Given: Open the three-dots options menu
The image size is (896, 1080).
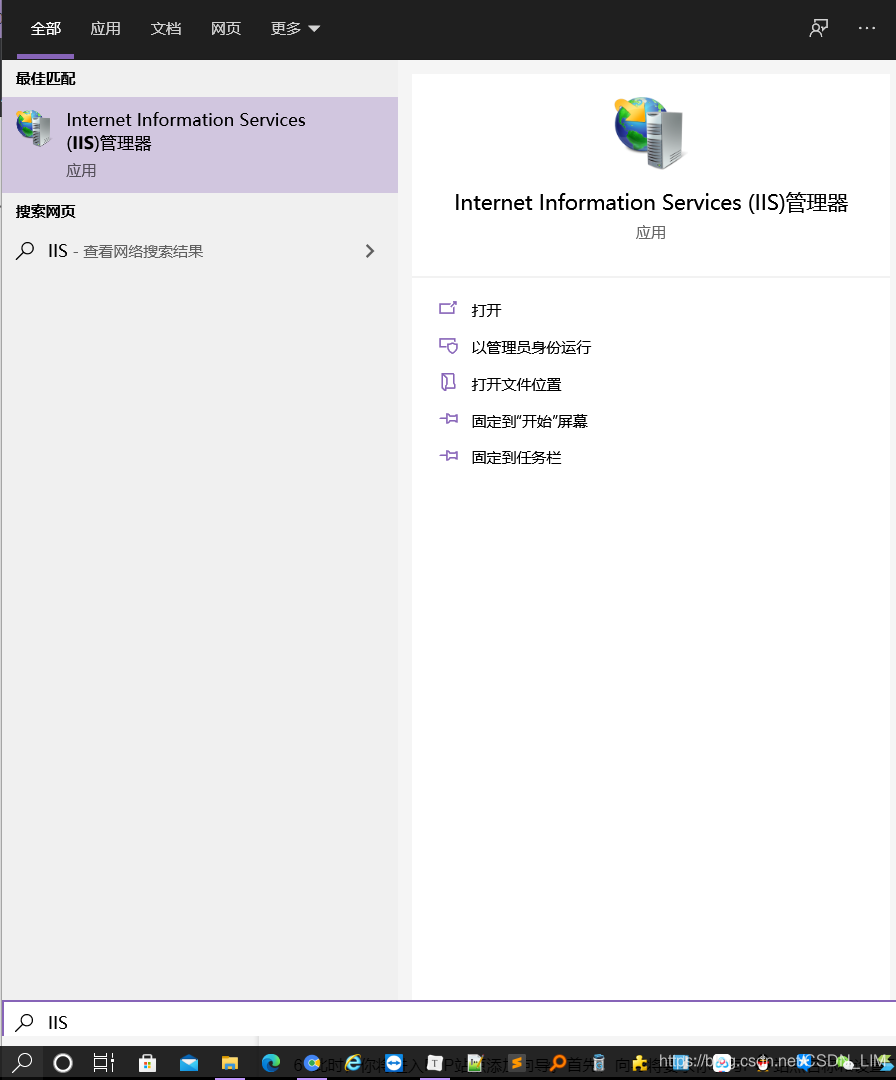Looking at the screenshot, I should pyautogui.click(x=867, y=28).
